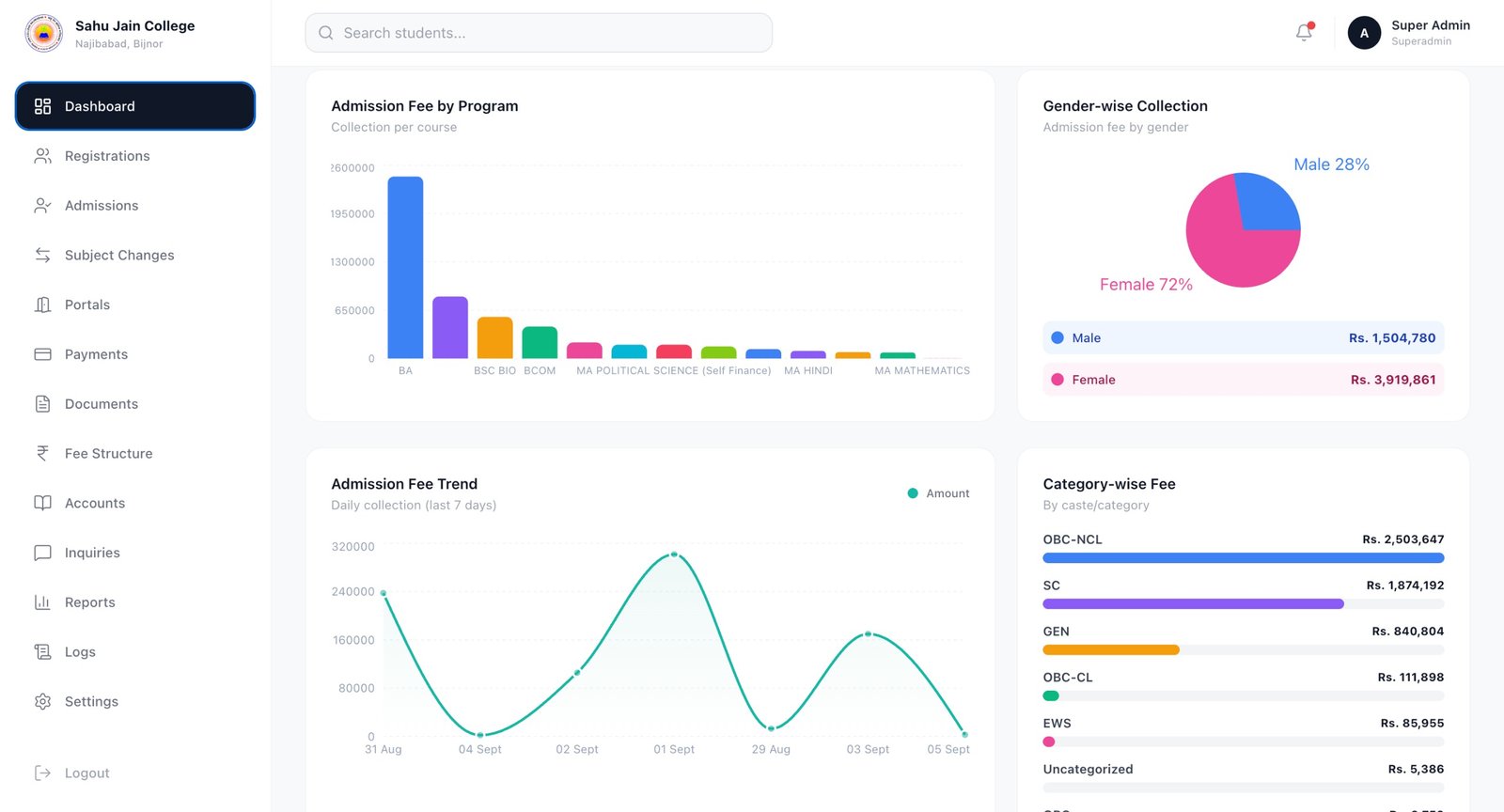Click the 01 Sept peak data point
The height and width of the screenshot is (812, 1504).
[x=674, y=554]
